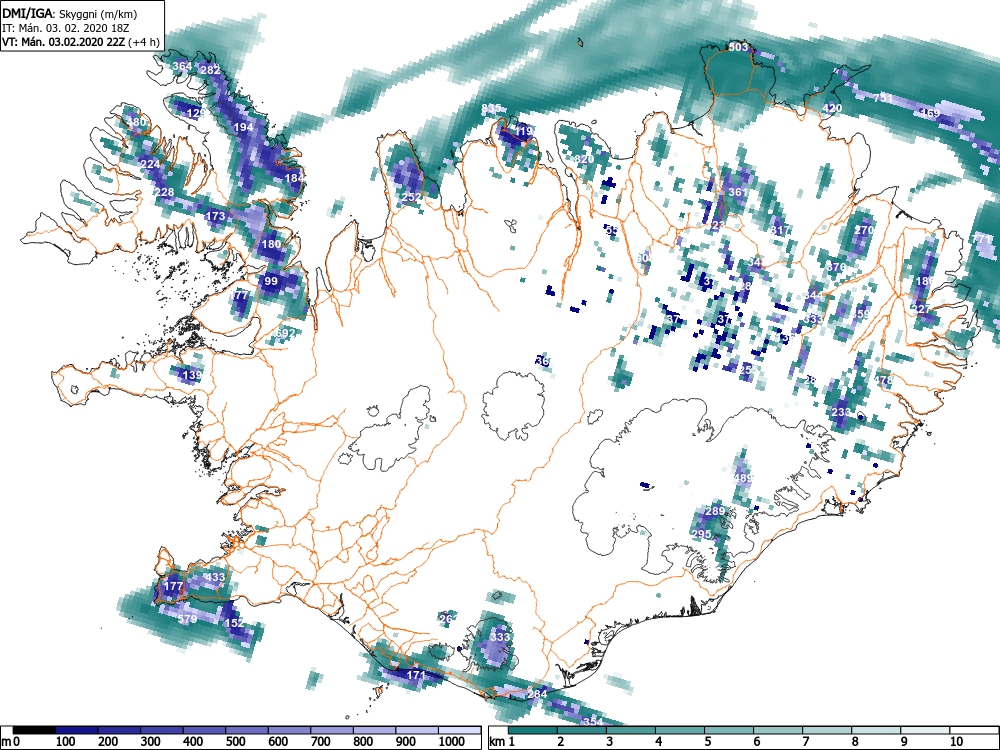Image resolution: width=1000 pixels, height=750 pixels.
Task: Select the 'km' unit label on the legend
Action: [497, 742]
